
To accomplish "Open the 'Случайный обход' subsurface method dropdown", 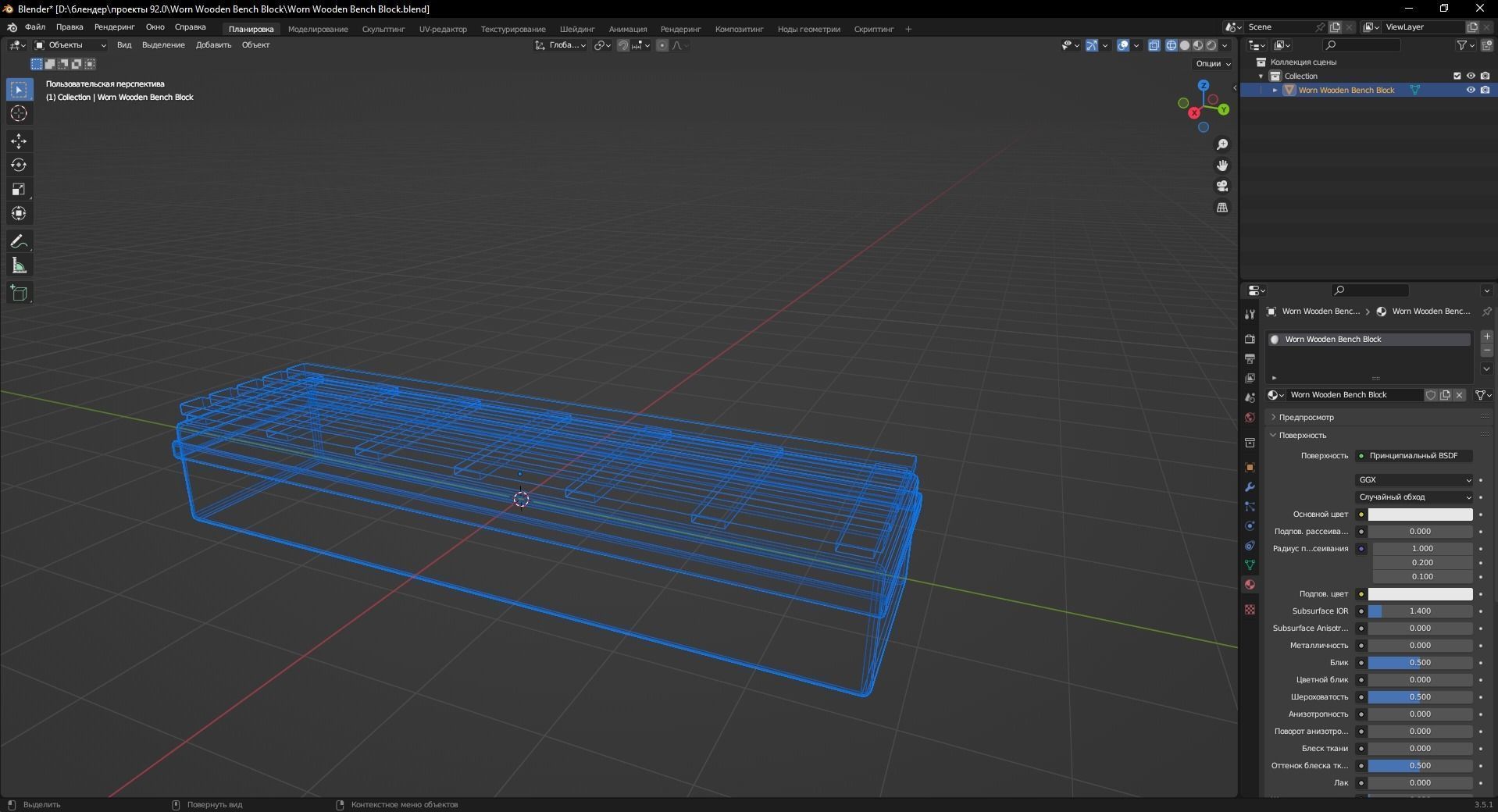I will tap(1414, 497).
